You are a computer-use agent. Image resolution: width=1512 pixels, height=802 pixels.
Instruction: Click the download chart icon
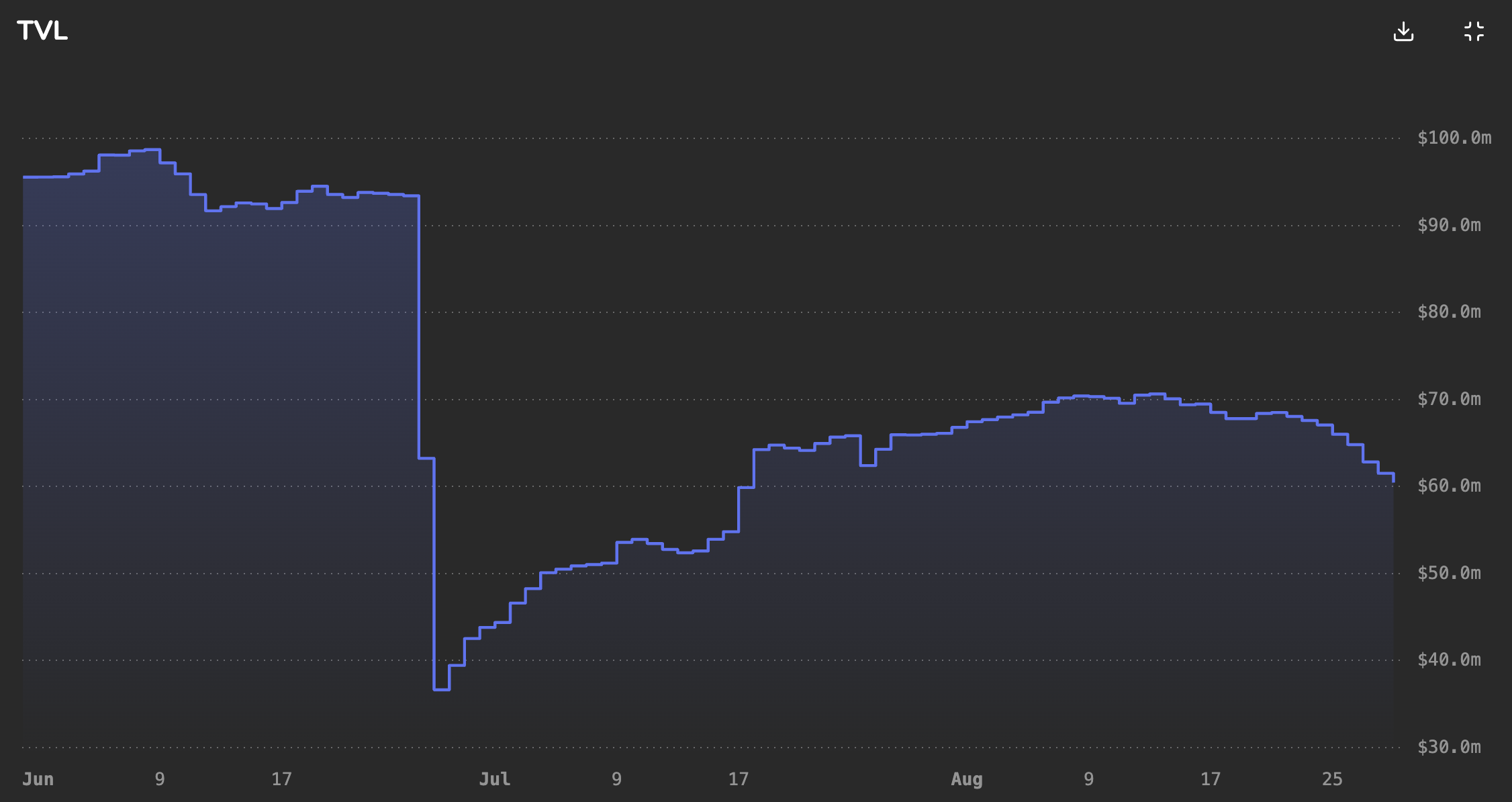pos(1403,31)
